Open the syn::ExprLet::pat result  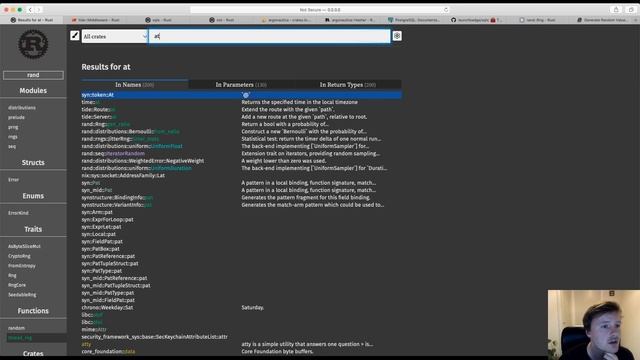click(x=241, y=227)
